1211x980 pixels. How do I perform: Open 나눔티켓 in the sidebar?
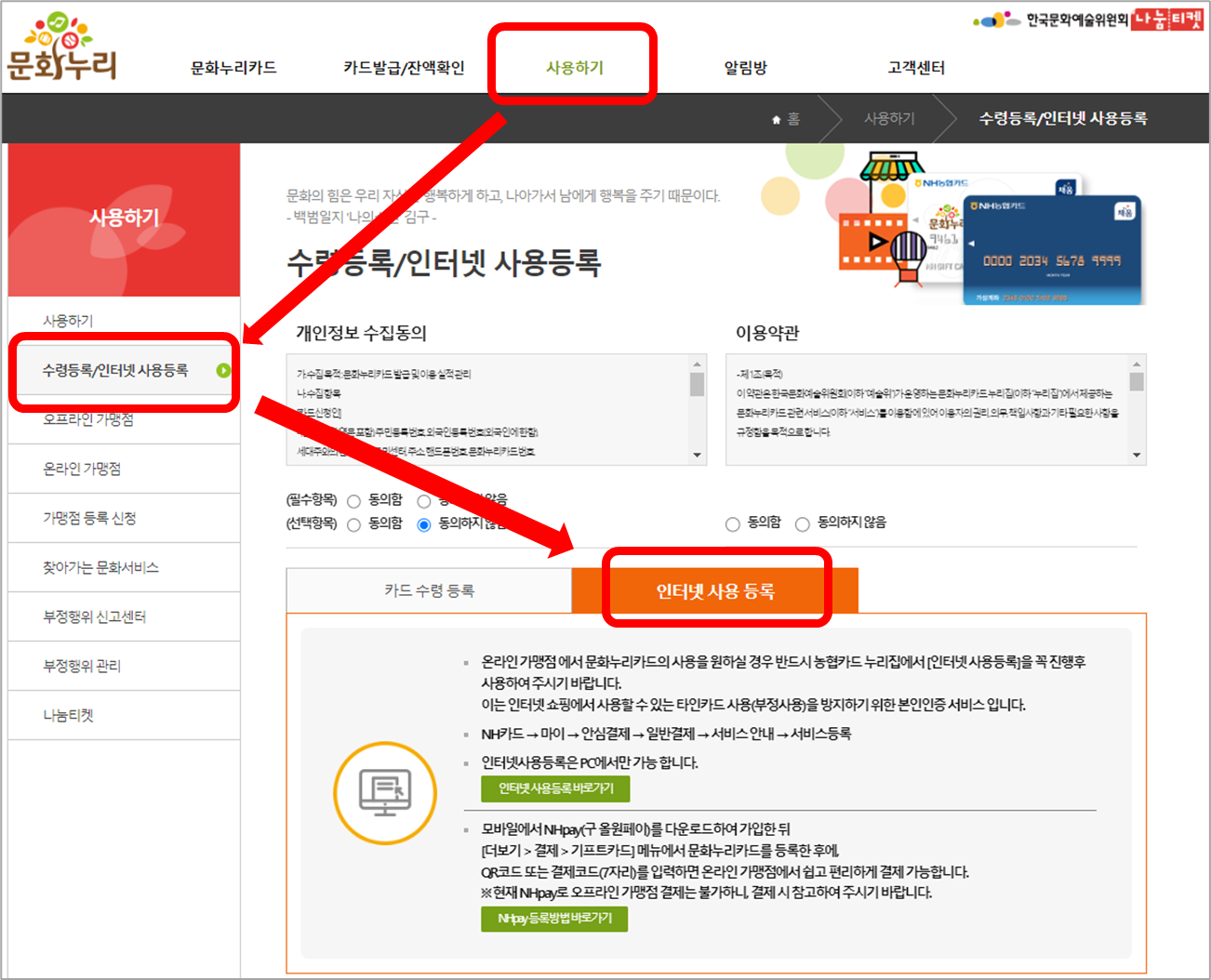click(124, 715)
